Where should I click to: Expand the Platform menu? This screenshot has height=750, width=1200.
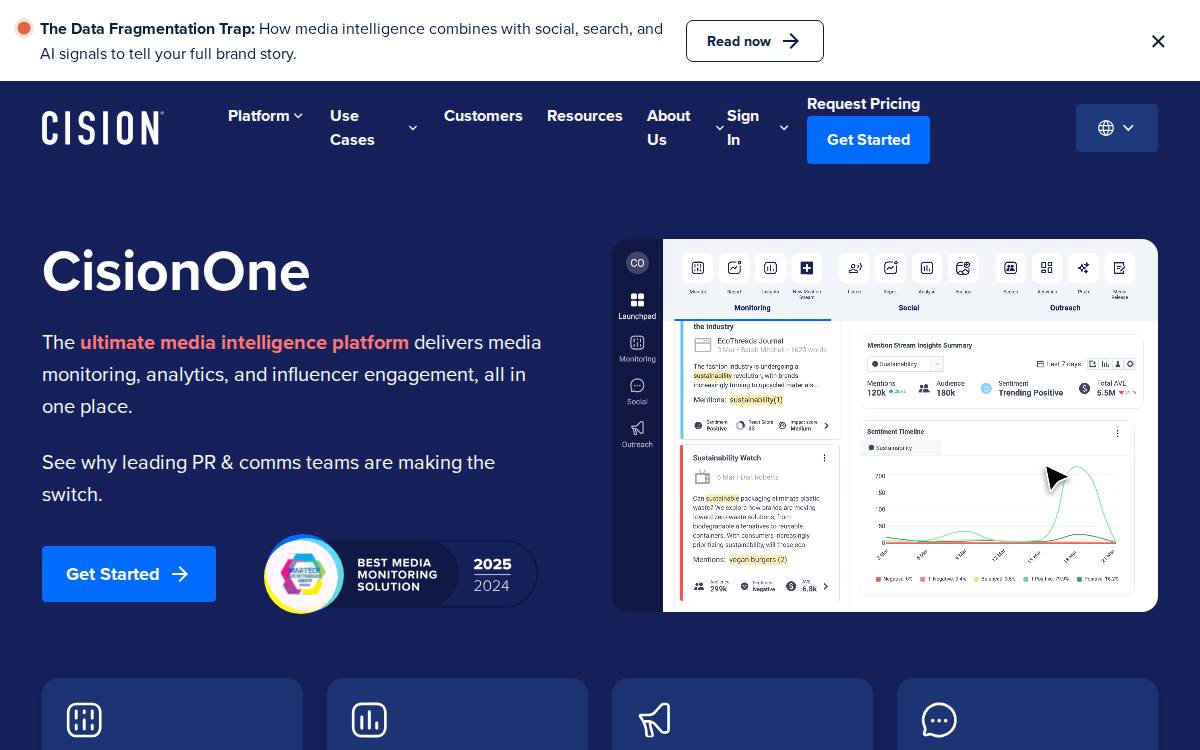click(265, 116)
